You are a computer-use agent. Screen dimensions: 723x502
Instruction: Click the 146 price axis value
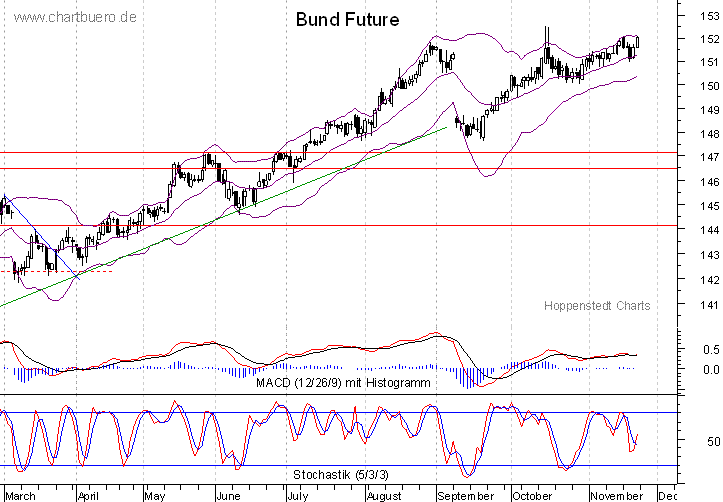pyautogui.click(x=709, y=182)
